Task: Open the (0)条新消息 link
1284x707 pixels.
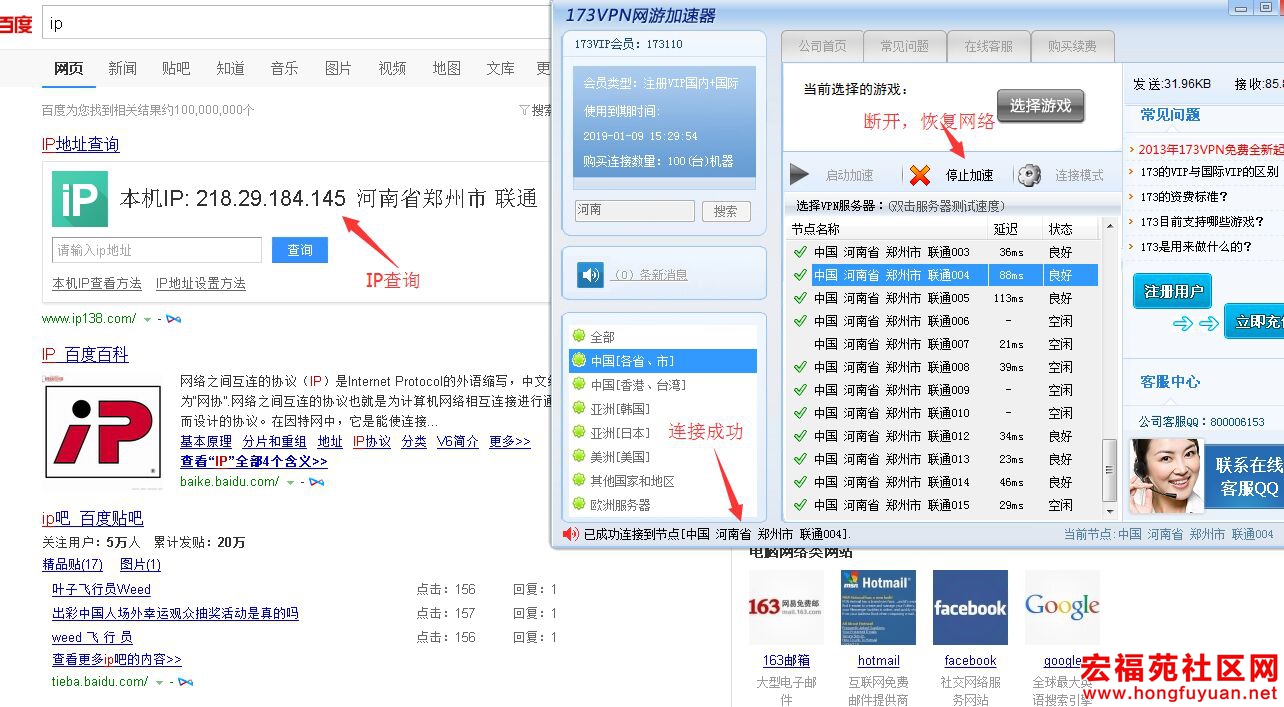Action: tap(649, 275)
